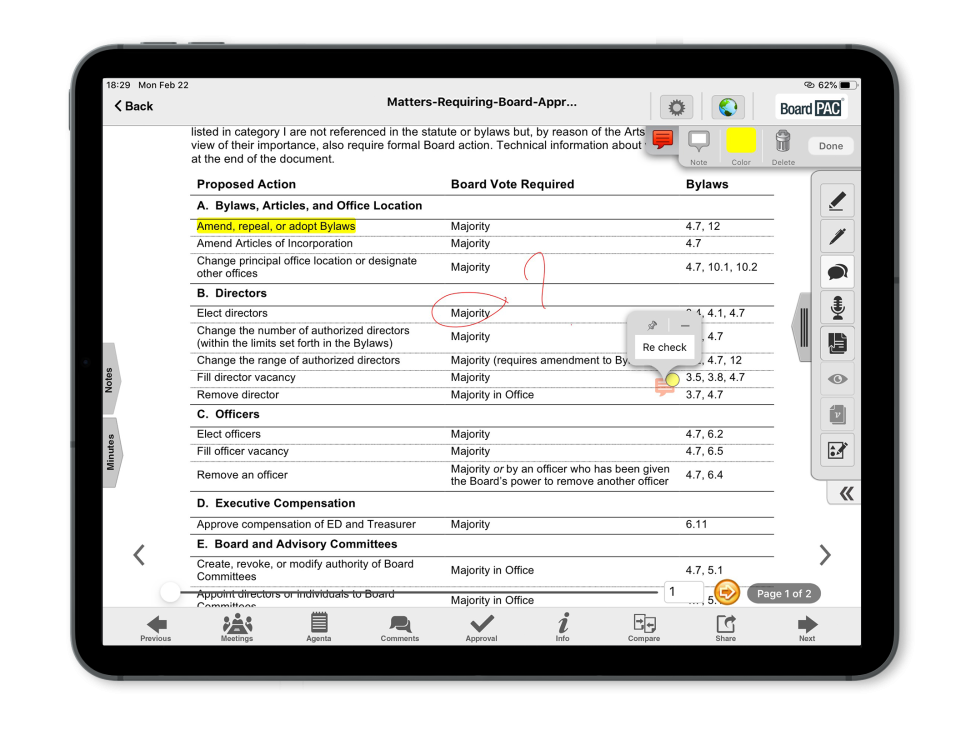Pick the yellow Color swatch
971x730 pixels.
[741, 143]
